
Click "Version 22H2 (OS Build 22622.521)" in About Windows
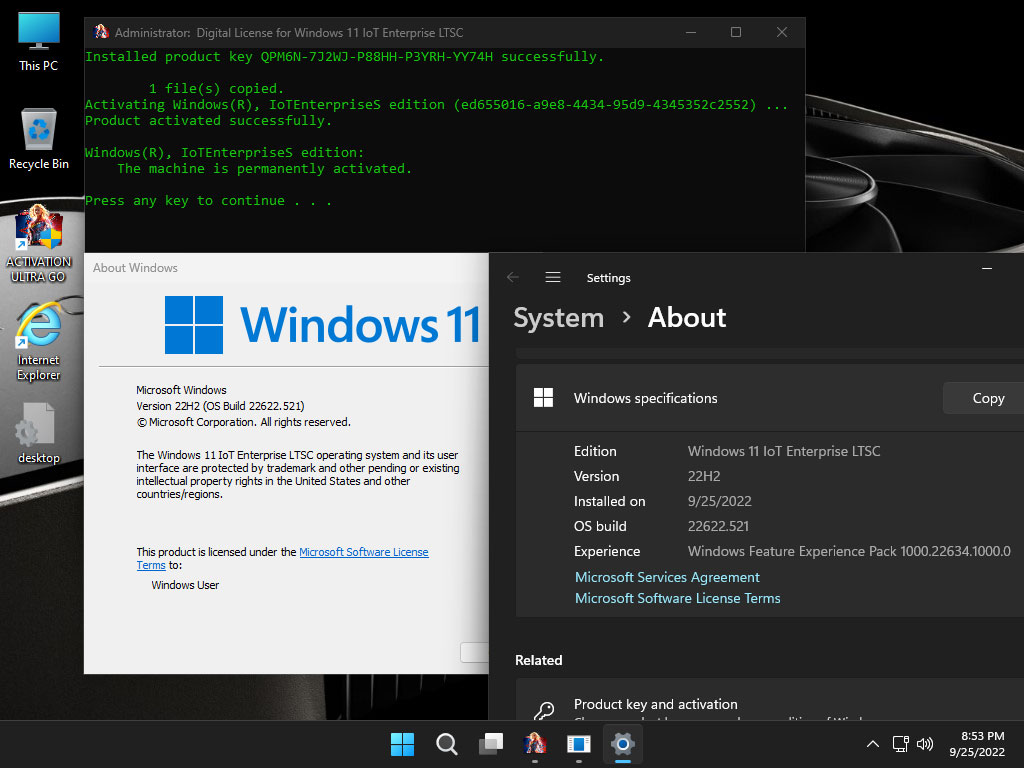coord(220,406)
